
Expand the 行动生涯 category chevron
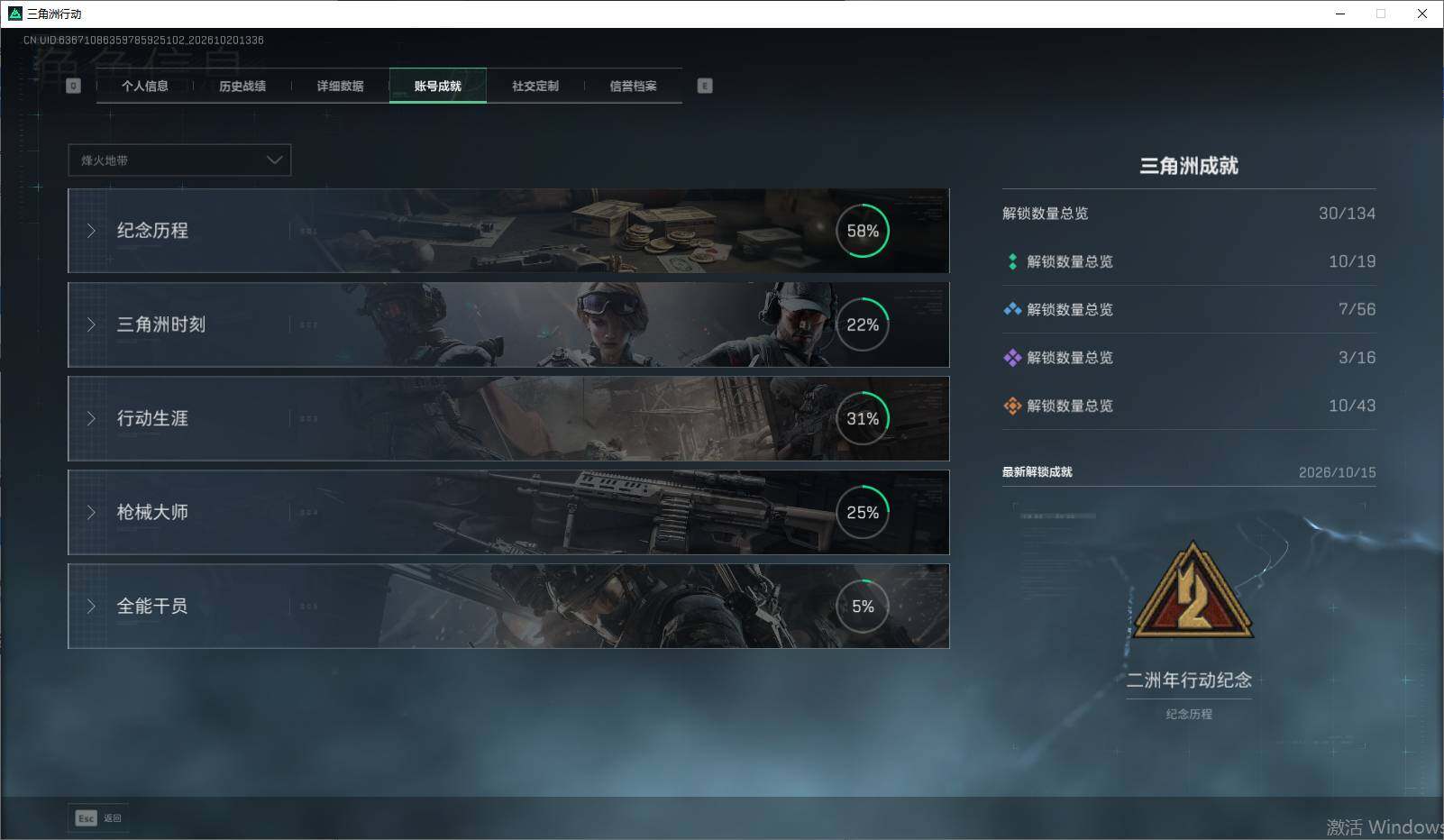[x=91, y=418]
